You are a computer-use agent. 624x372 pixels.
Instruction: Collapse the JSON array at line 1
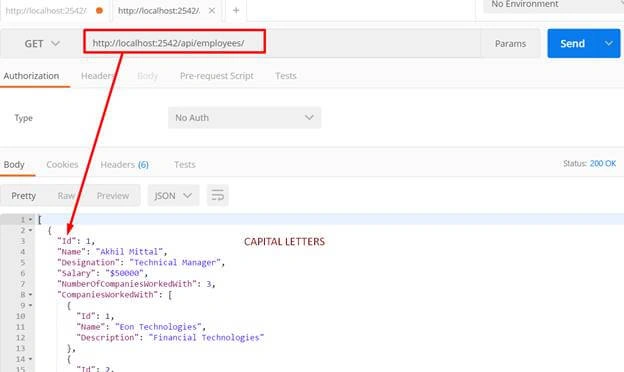[30, 220]
